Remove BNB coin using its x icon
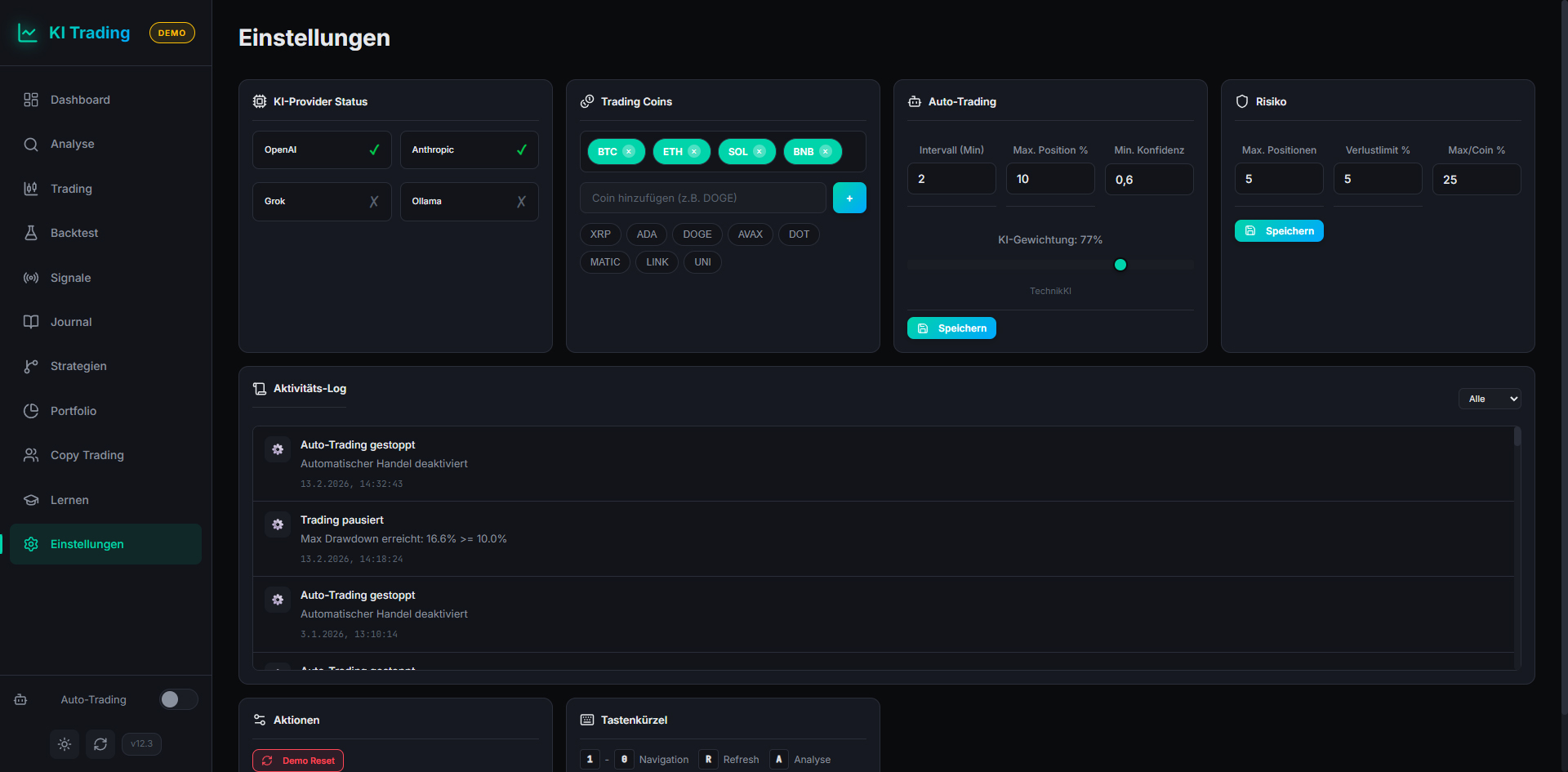The height and width of the screenshot is (772, 1568). pos(826,152)
